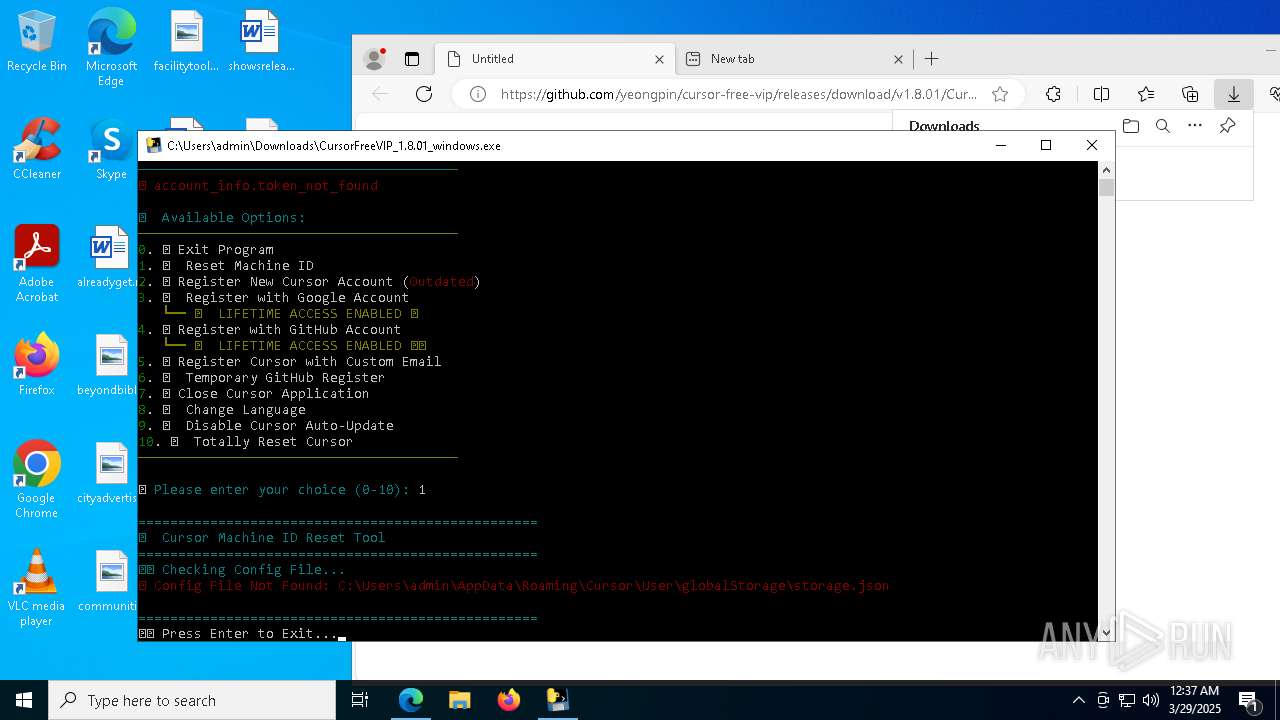Switch to the Untitled tab in Edge
This screenshot has width=1280, height=720.
click(555, 59)
